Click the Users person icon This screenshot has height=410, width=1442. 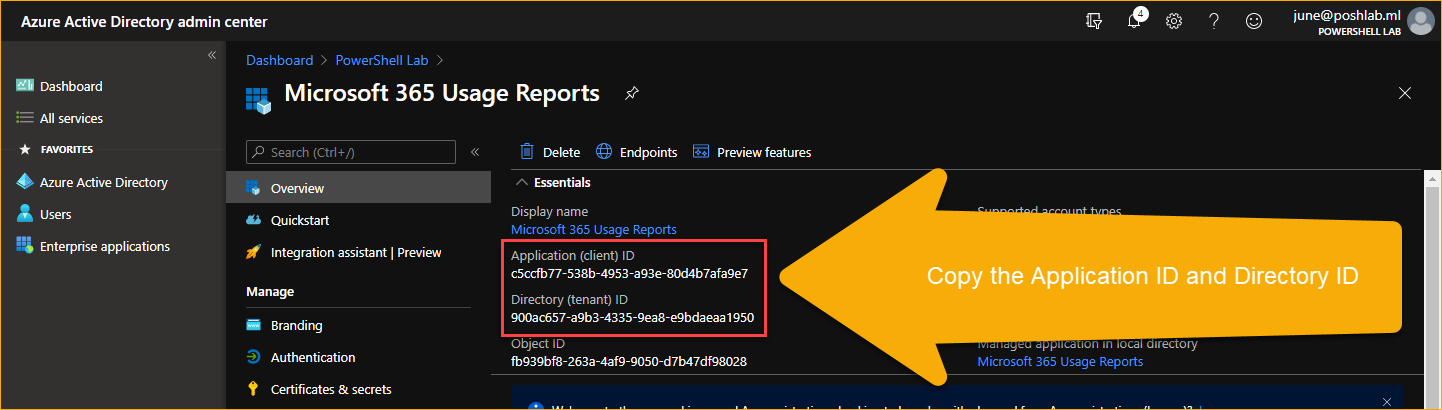(25, 214)
